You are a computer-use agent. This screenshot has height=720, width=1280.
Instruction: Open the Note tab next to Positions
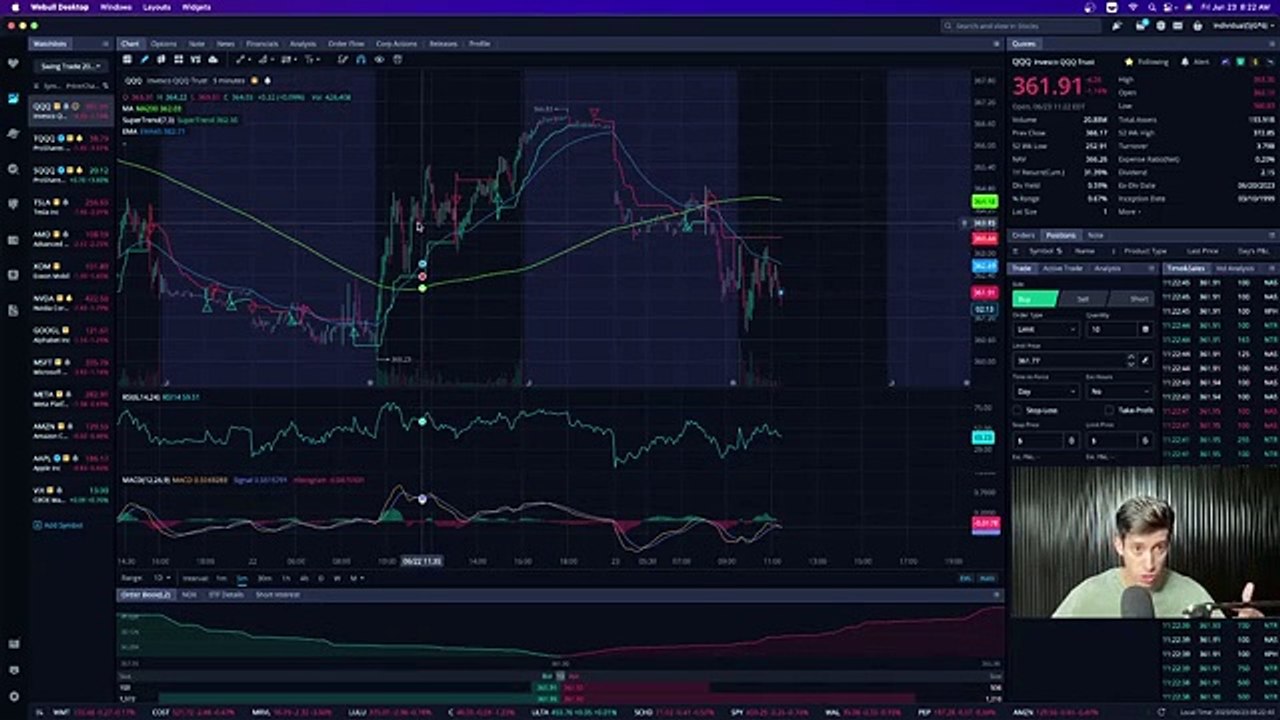click(x=1095, y=236)
